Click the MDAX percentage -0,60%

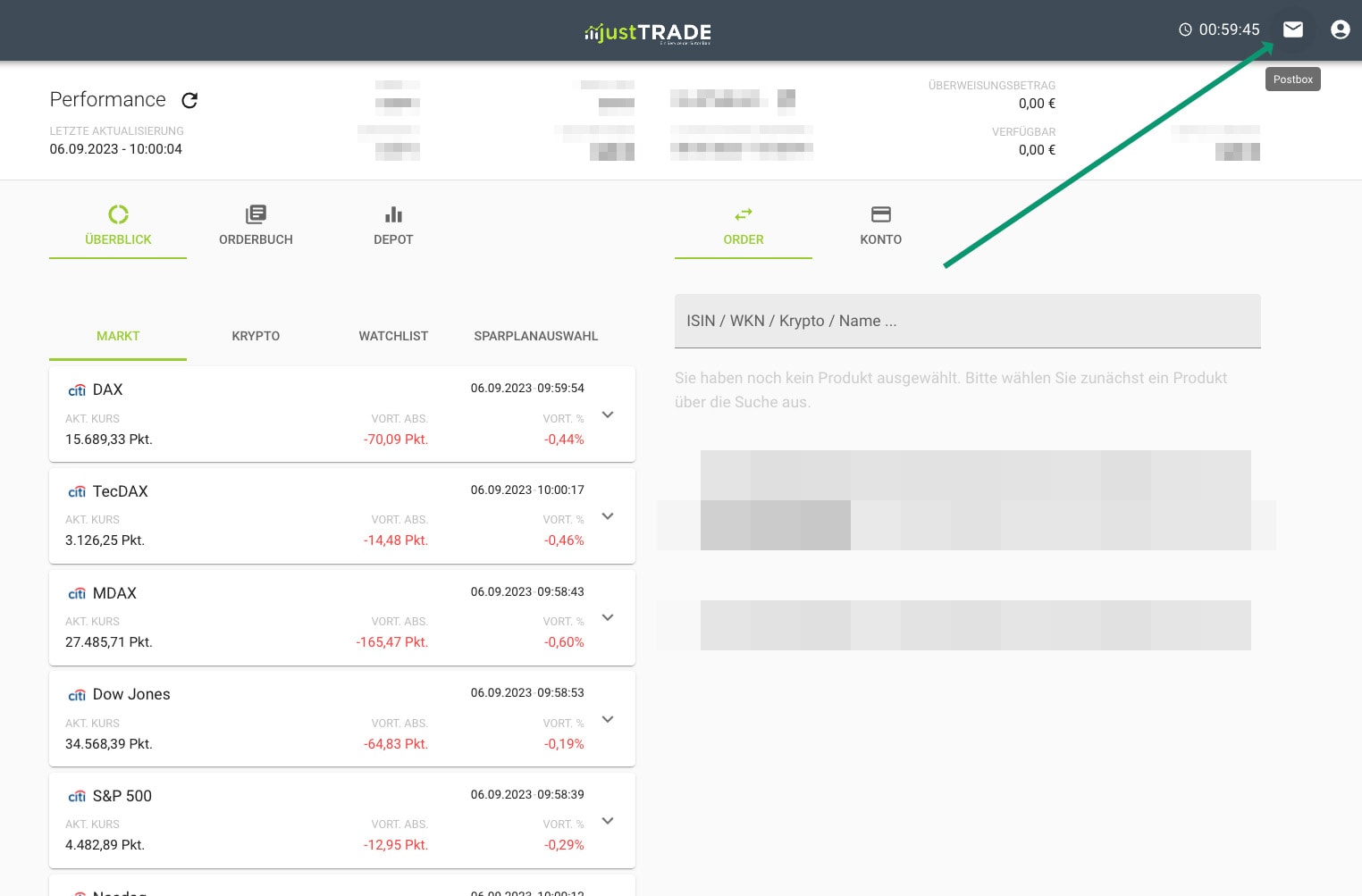(564, 642)
